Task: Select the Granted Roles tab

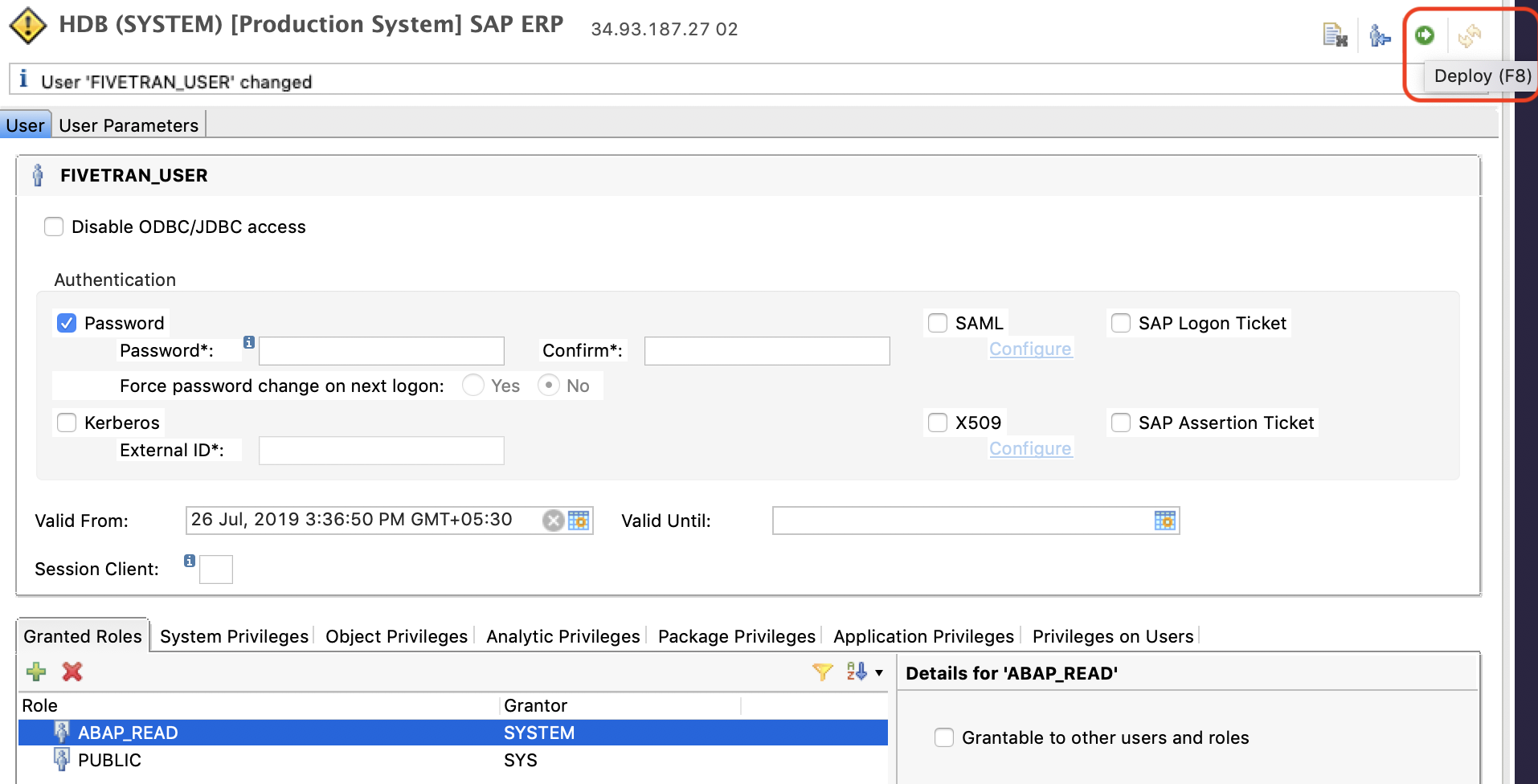Action: (x=83, y=636)
